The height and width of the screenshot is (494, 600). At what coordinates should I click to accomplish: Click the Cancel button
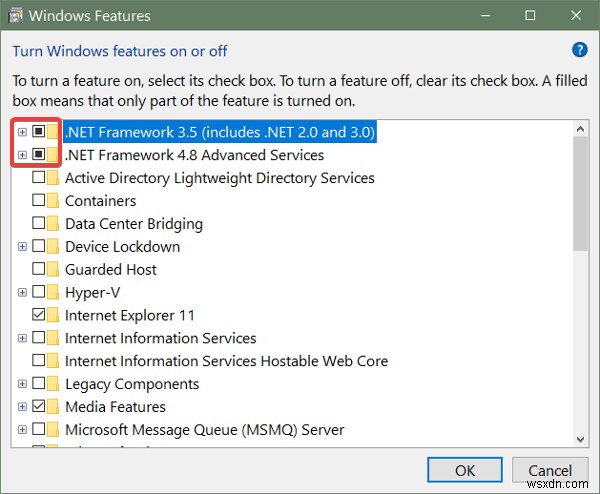[550, 471]
